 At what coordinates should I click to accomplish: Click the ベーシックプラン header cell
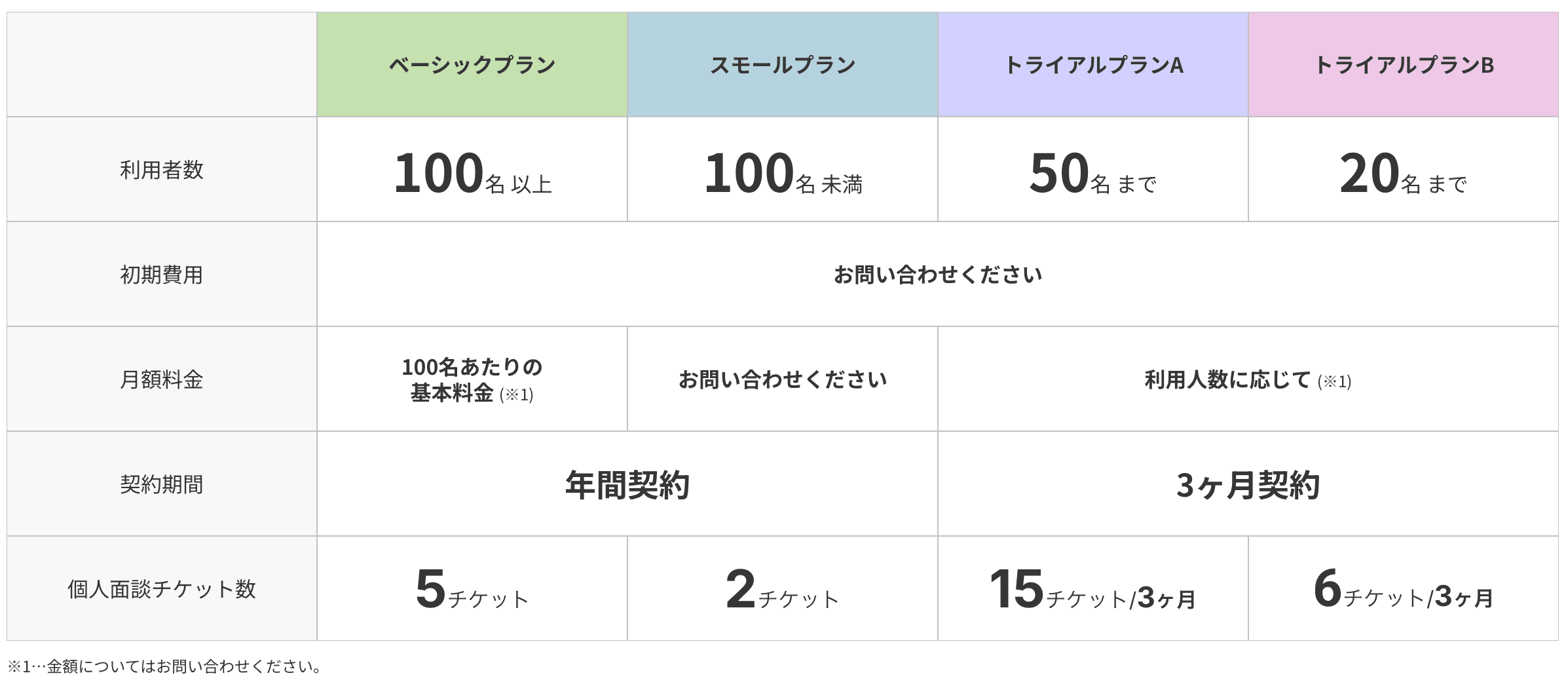472,64
